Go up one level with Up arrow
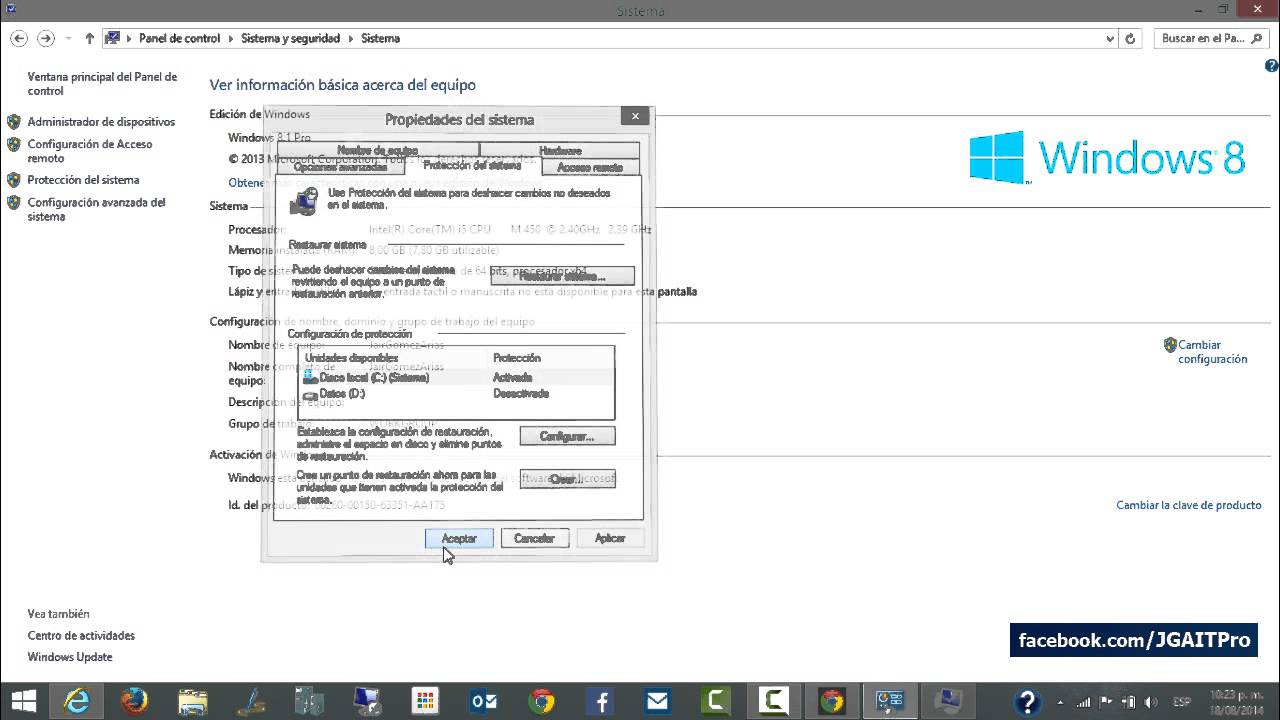Screen dimensions: 1280x720 89,38
